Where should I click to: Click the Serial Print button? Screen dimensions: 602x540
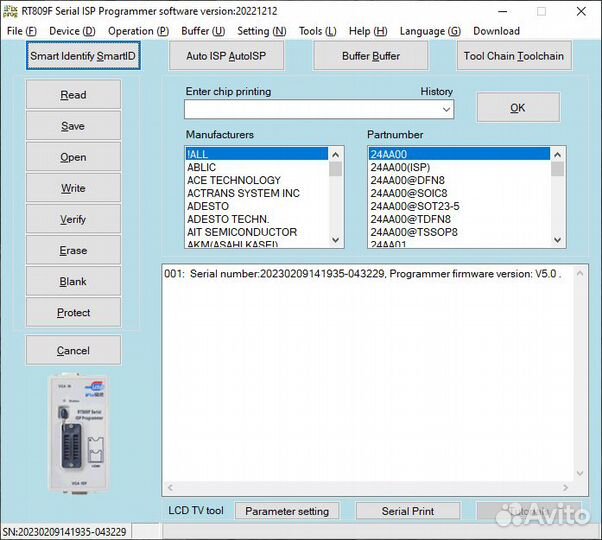(408, 511)
